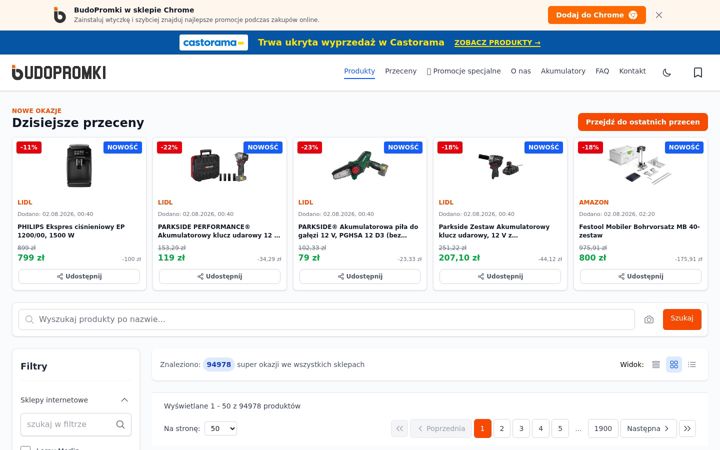
Task: Go to last page double-arrow button
Action: click(x=687, y=428)
